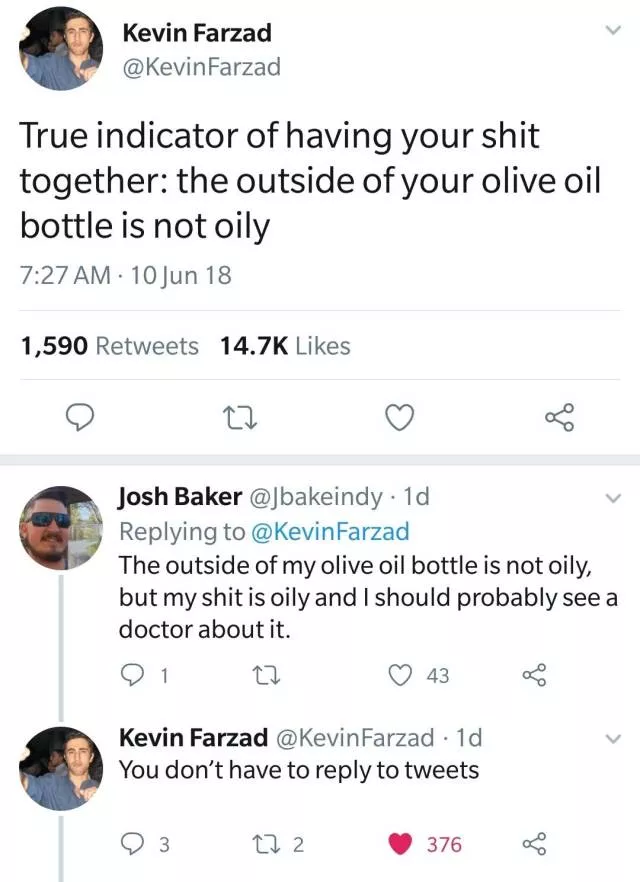Open Josh Baker's profile picture
Viewport: 640px width, 882px height.
pyautogui.click(x=62, y=528)
